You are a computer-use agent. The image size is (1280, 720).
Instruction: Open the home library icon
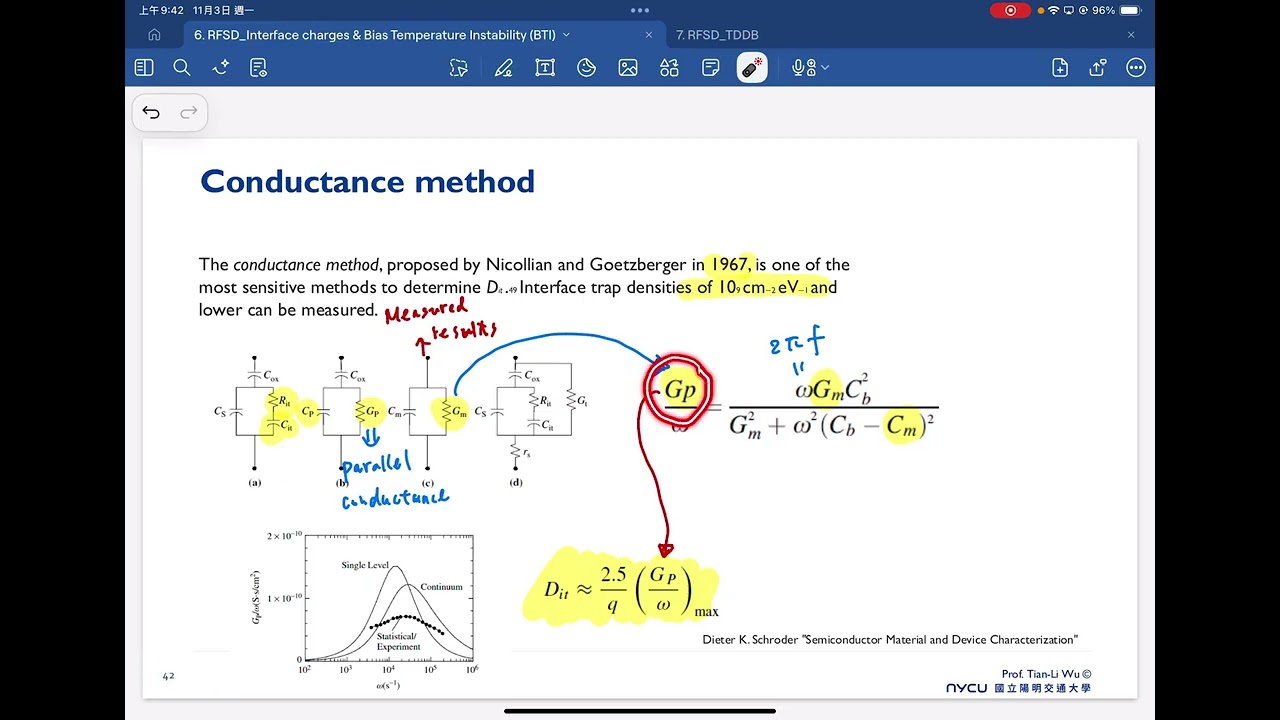(x=154, y=35)
